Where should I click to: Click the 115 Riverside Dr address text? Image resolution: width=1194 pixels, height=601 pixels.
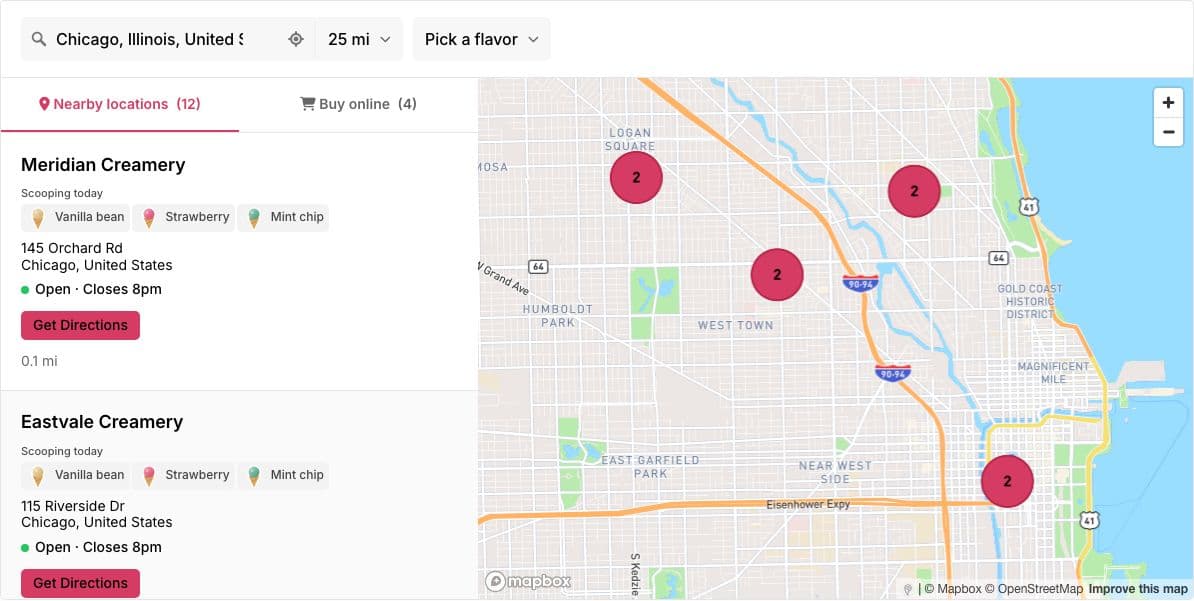[x=73, y=507]
